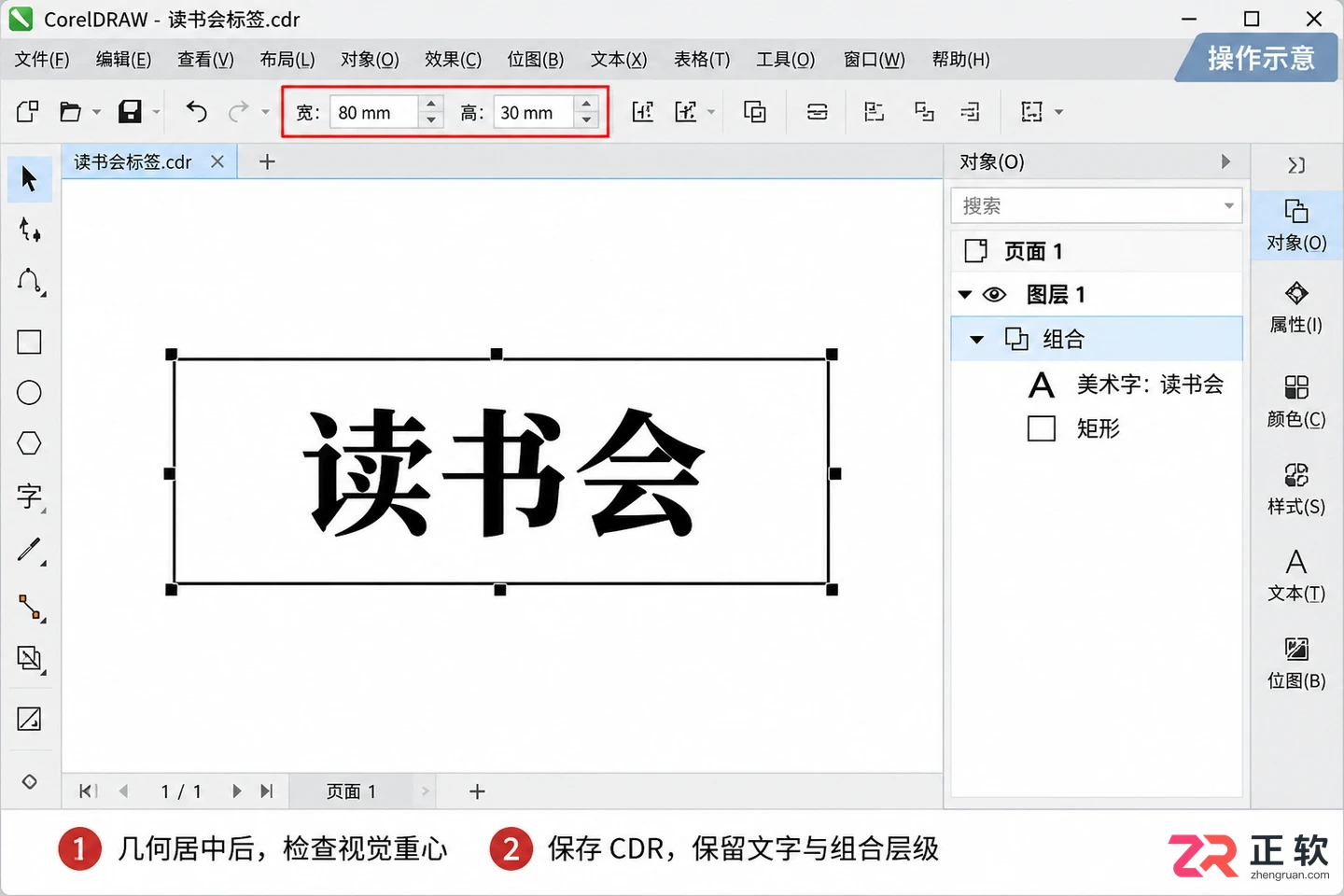Select the Freehand curve tool

[x=29, y=282]
